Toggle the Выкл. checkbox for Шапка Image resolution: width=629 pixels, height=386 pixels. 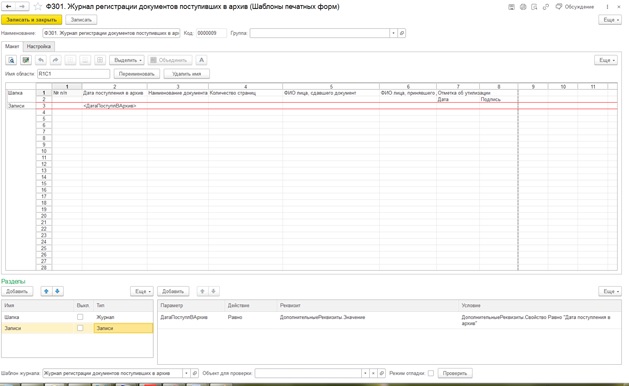click(80, 317)
